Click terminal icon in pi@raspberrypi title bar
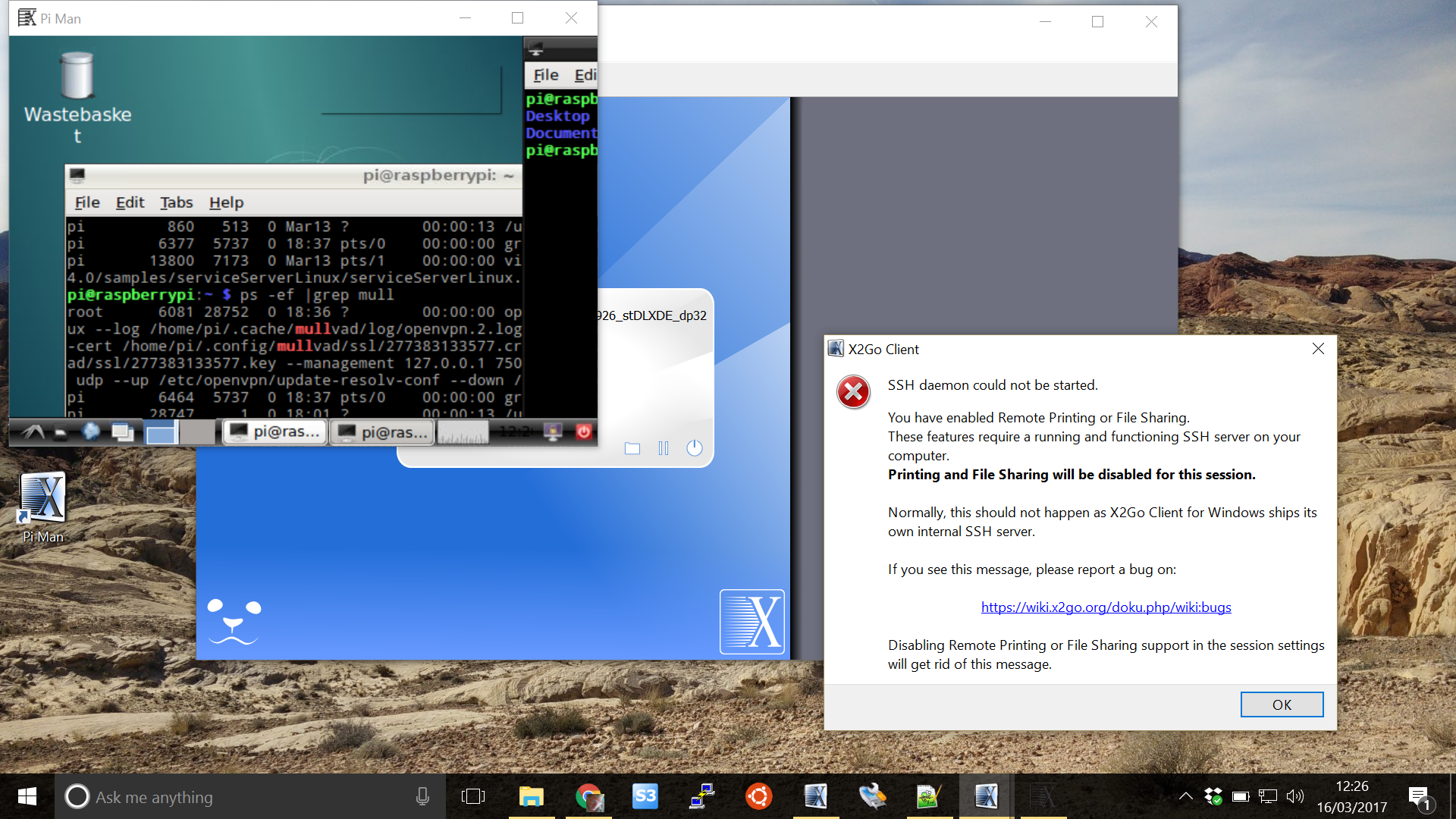Screen dimensions: 1456x819 pos(77,175)
